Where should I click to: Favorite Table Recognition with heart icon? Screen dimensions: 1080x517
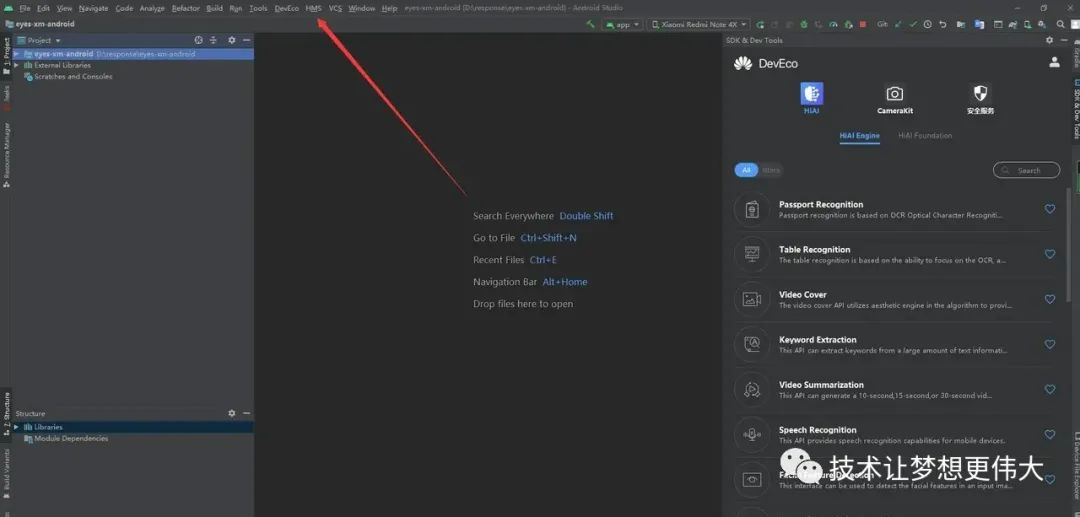pyautogui.click(x=1050, y=254)
